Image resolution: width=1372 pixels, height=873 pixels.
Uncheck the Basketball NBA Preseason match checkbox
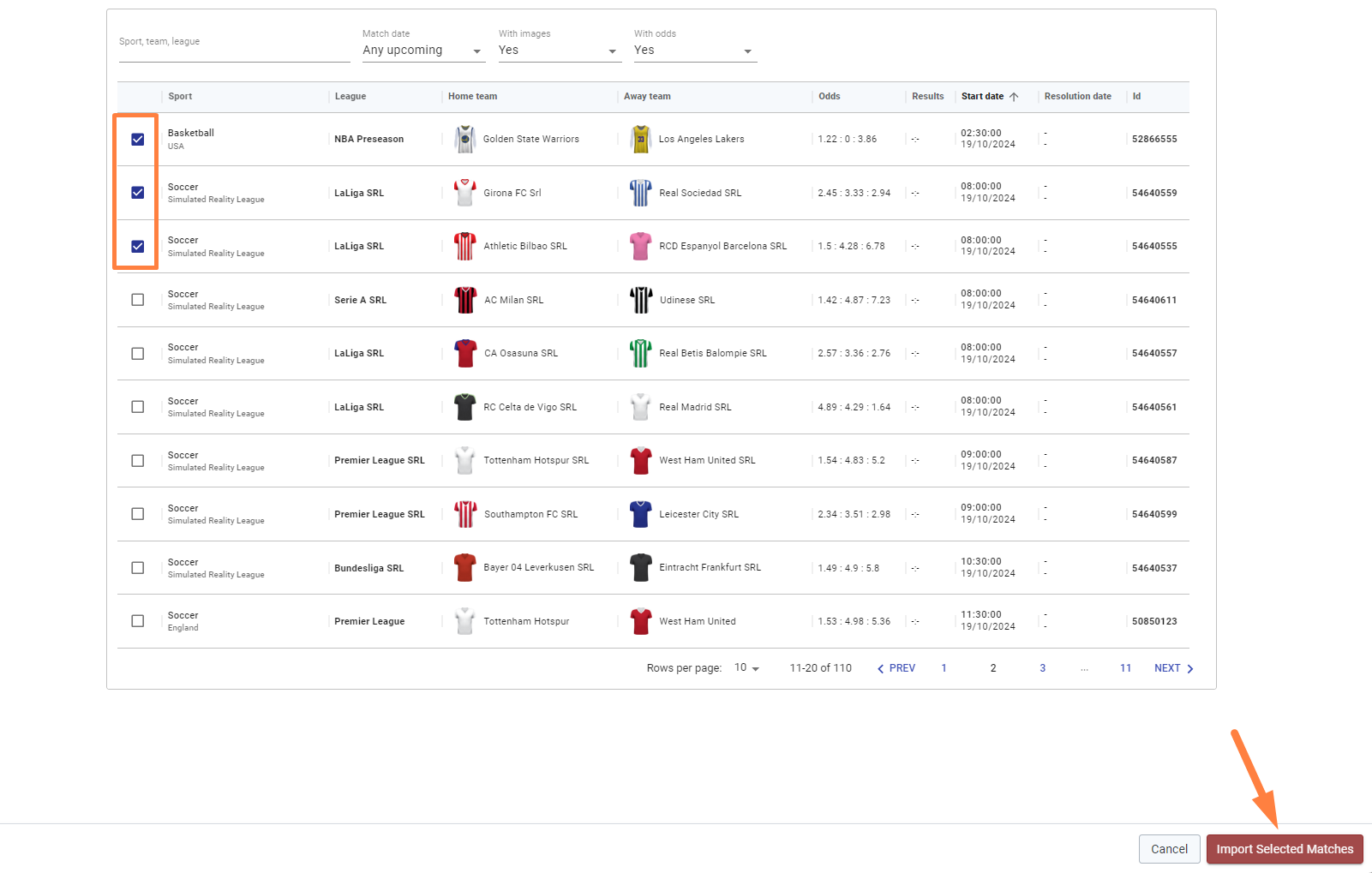[x=138, y=140]
